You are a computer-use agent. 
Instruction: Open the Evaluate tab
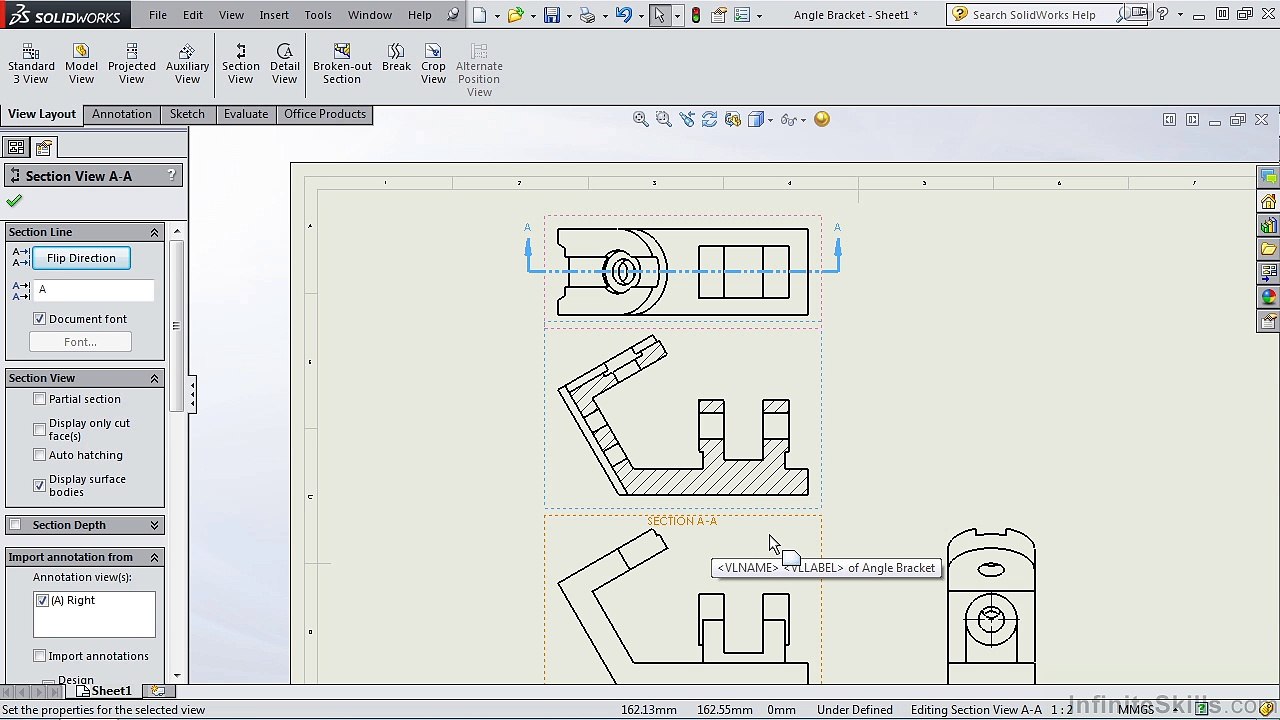click(x=246, y=114)
